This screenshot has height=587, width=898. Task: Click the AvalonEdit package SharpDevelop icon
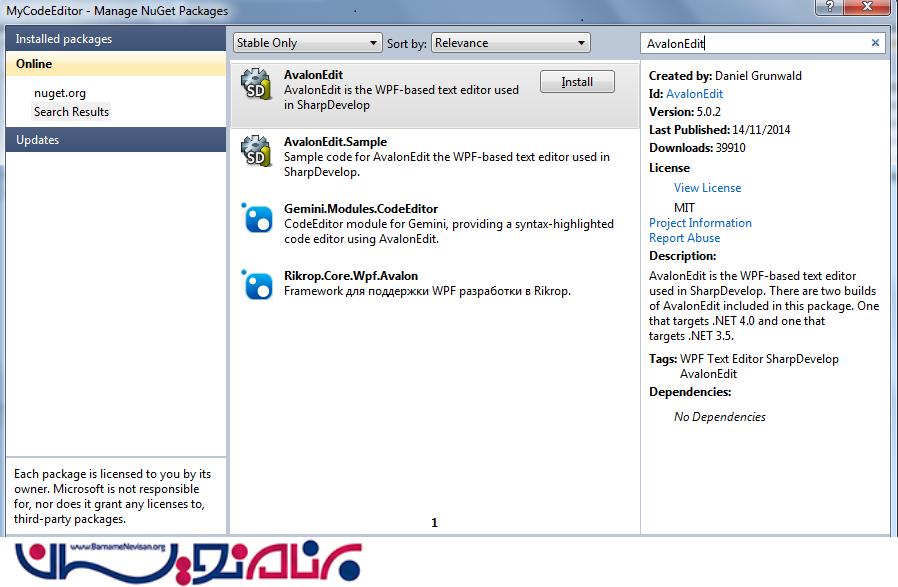pyautogui.click(x=255, y=84)
